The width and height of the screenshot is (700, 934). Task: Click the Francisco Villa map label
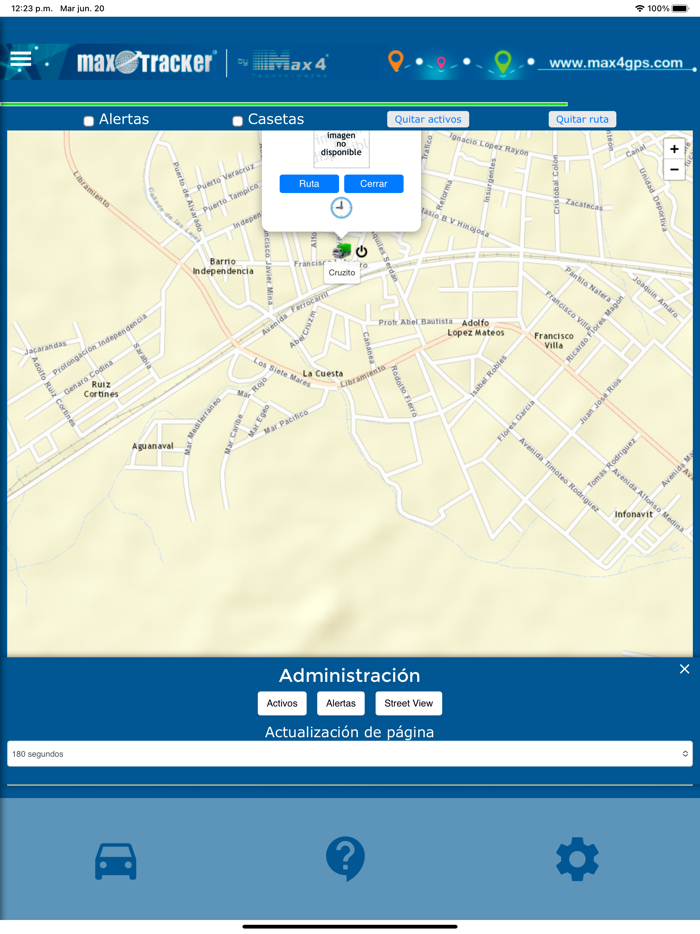pos(553,341)
